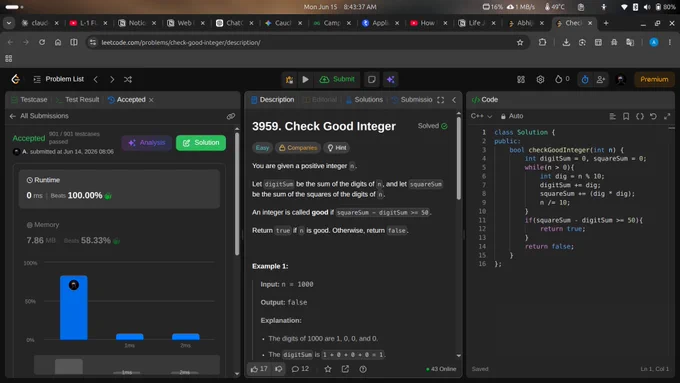Like the problem with thumbs up

(259, 369)
